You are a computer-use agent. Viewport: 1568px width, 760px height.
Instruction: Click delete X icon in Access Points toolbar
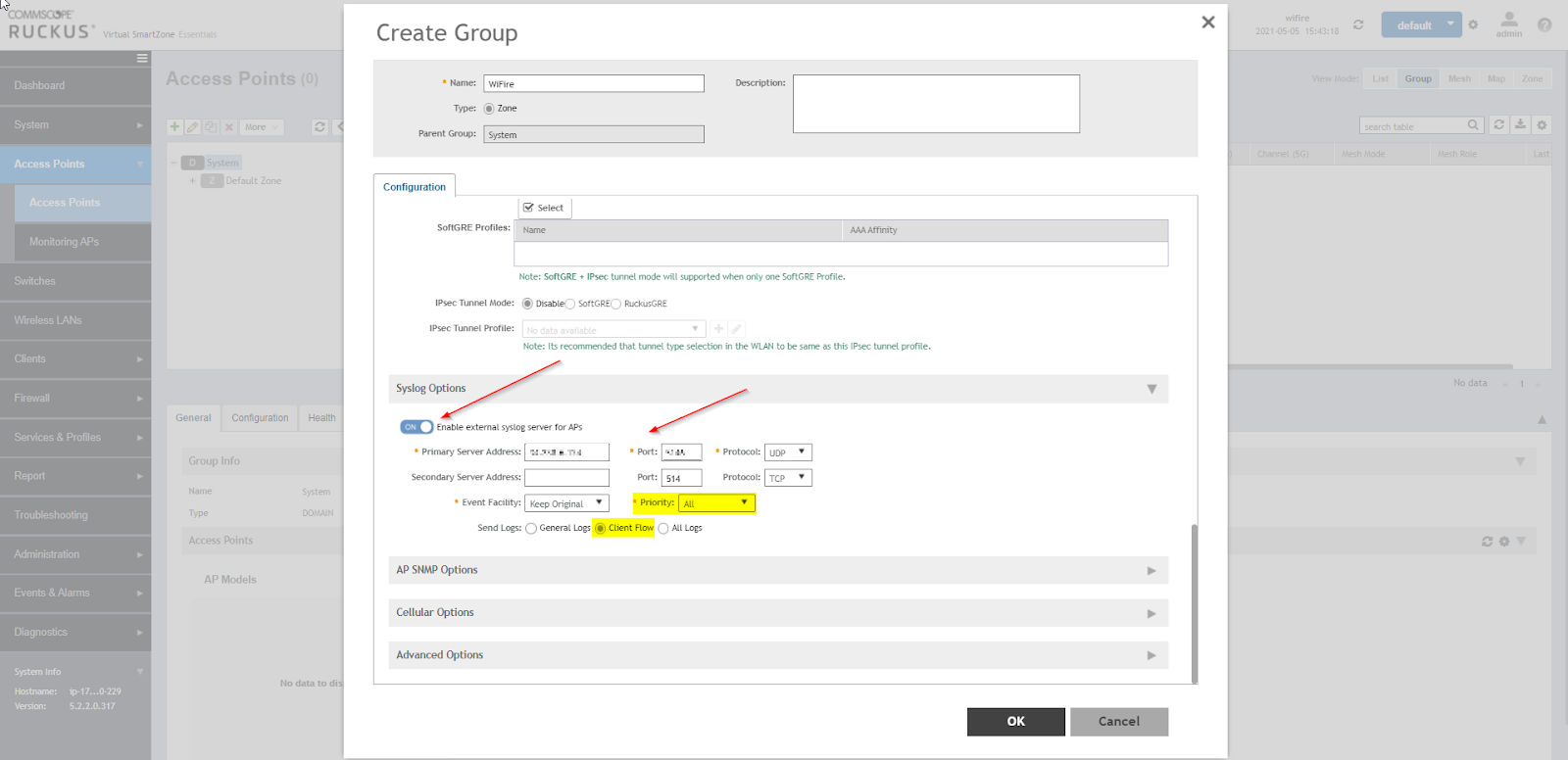[x=229, y=126]
